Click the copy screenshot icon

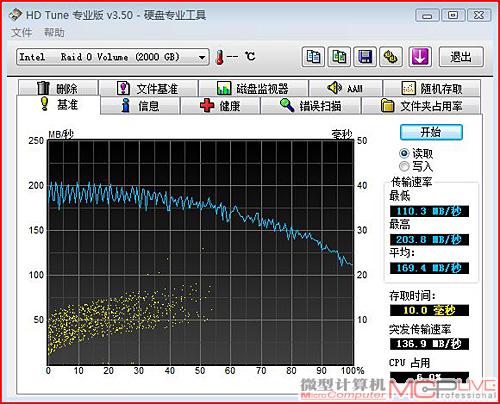(339, 57)
